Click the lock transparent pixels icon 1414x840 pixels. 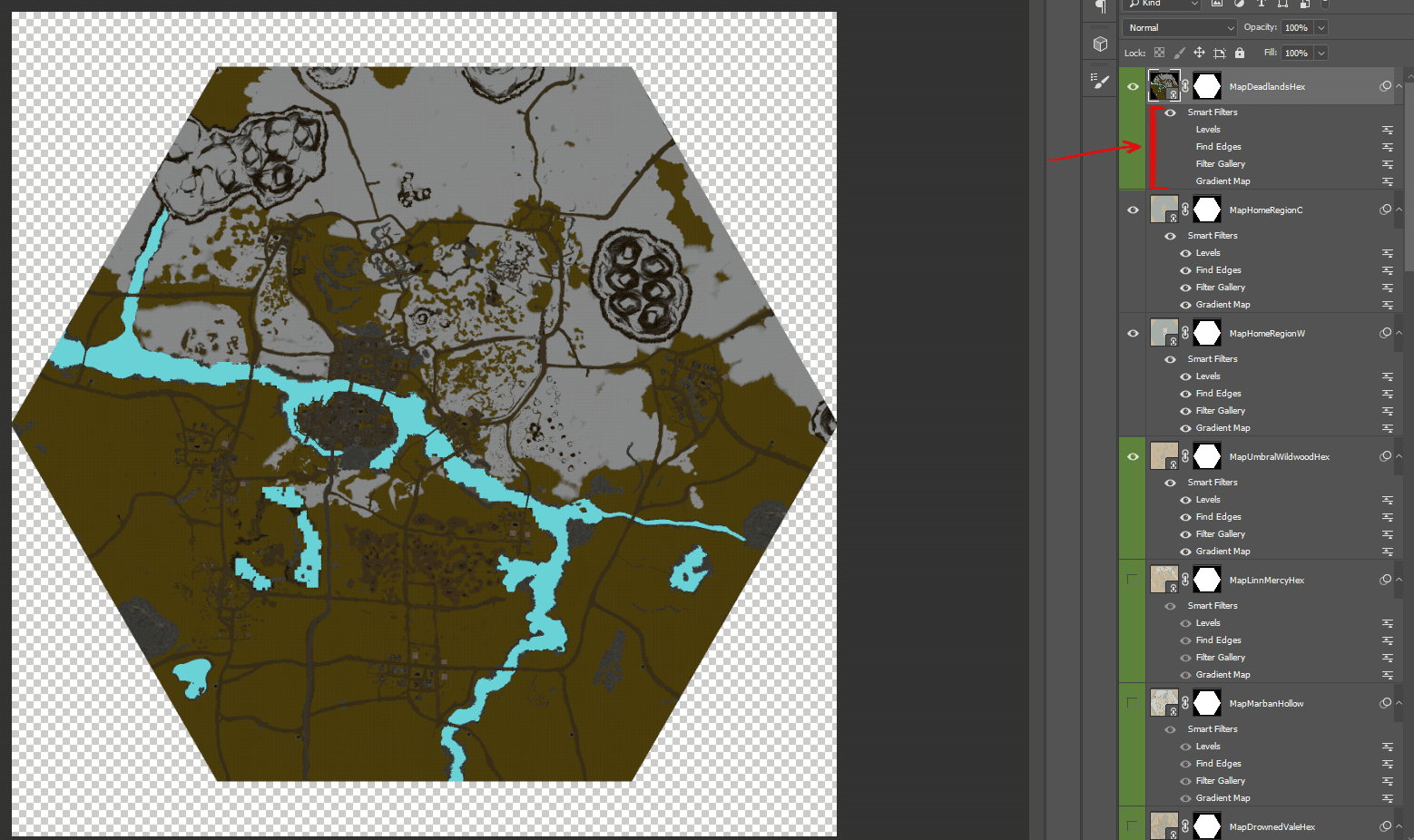[1159, 53]
